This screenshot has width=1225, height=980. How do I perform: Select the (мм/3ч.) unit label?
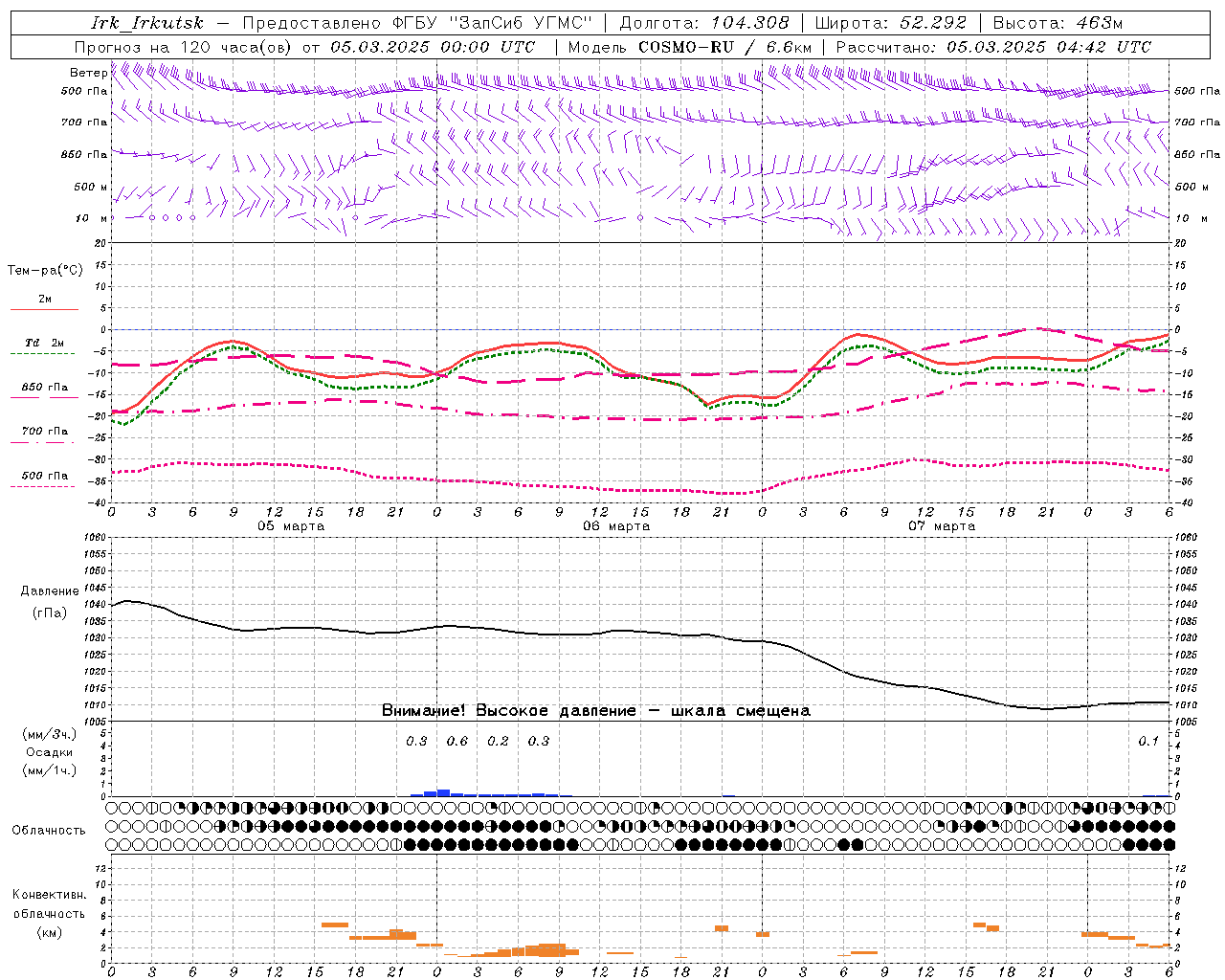[50, 735]
